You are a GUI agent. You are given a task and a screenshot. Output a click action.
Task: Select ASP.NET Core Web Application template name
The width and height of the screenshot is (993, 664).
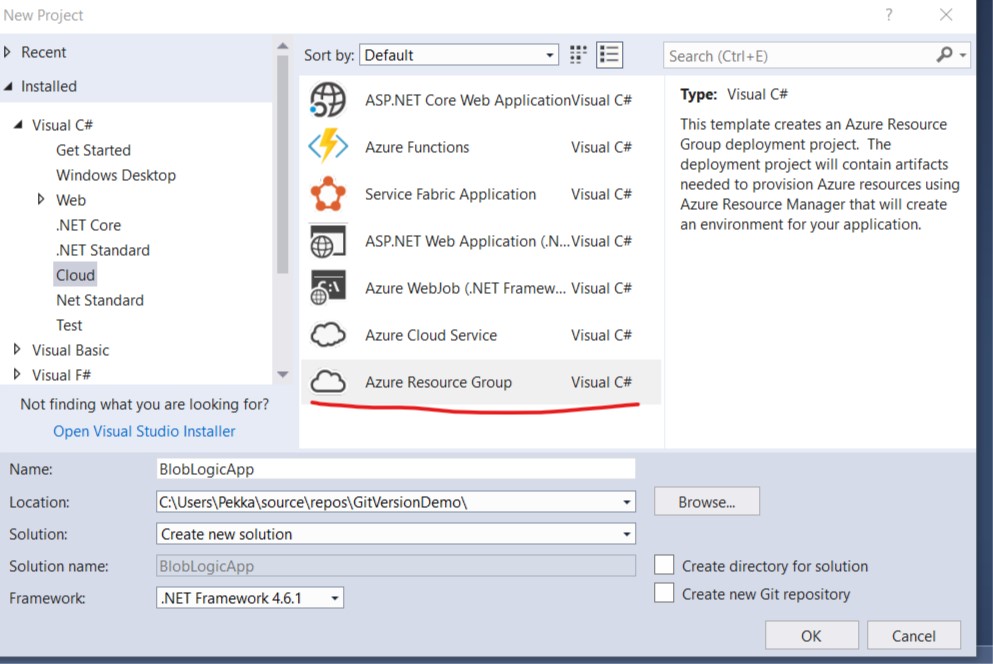coord(468,100)
